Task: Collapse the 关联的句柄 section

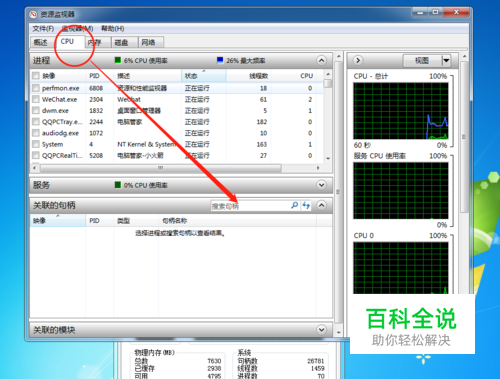Action: (x=321, y=205)
